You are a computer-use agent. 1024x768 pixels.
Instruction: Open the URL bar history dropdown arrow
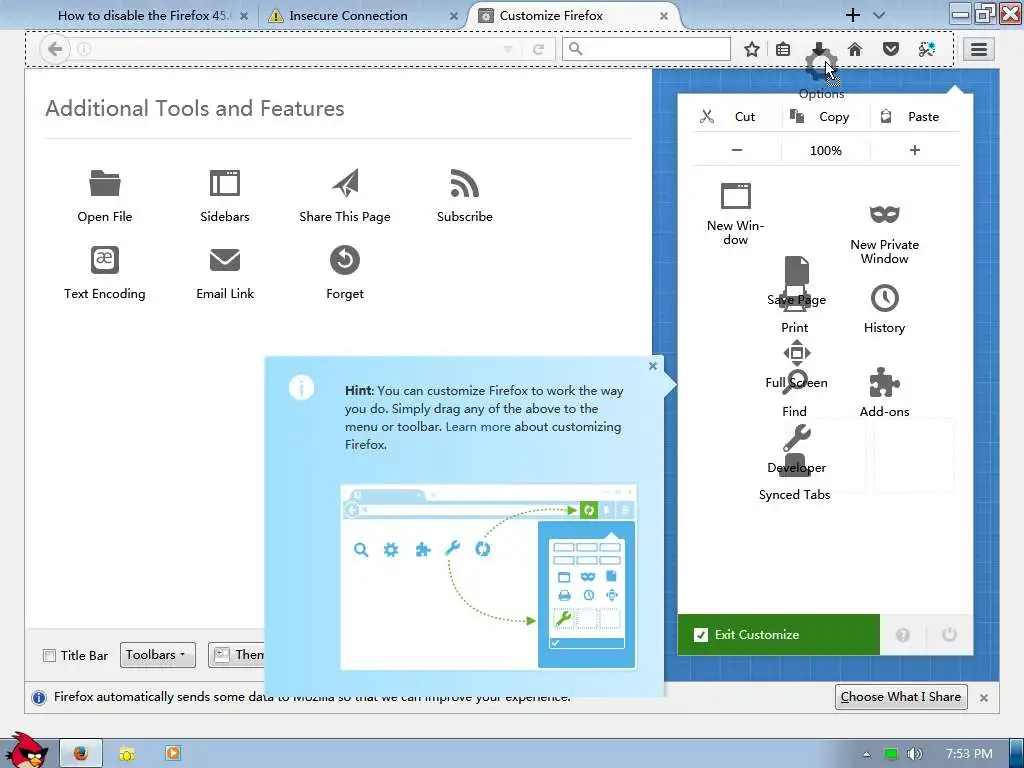click(x=507, y=50)
